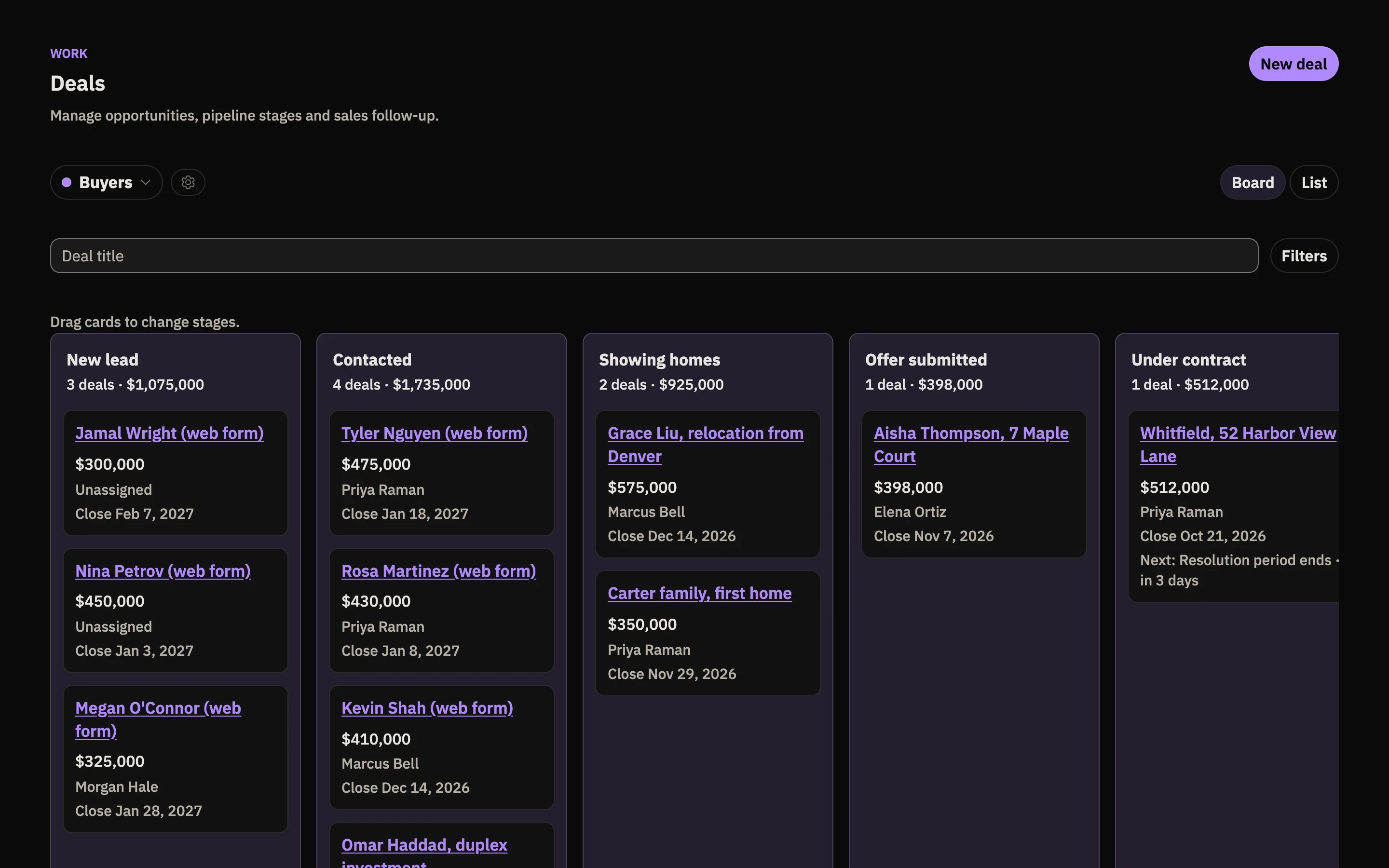Click the 3 deals · $1,075,000 summary
Viewport: 1389px width, 868px height.
(x=136, y=385)
